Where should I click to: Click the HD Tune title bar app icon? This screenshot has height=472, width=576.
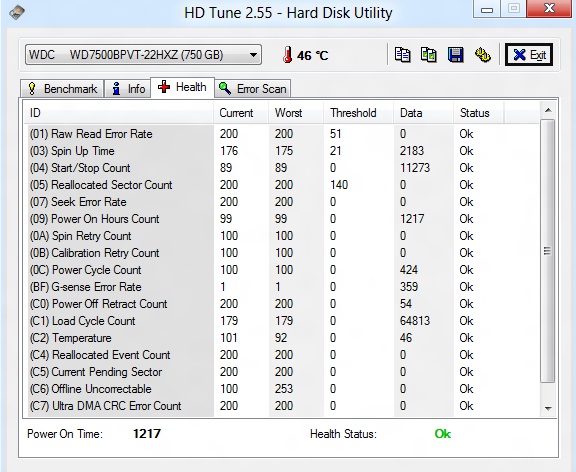(17, 12)
